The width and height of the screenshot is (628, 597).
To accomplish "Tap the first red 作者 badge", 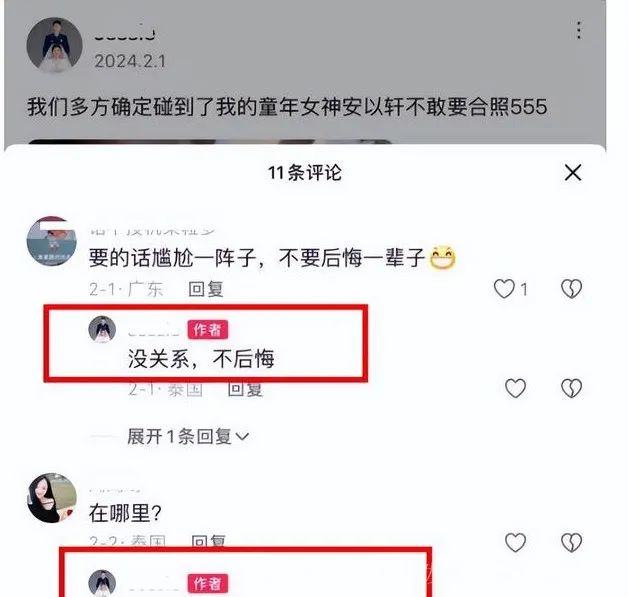I will (x=208, y=329).
